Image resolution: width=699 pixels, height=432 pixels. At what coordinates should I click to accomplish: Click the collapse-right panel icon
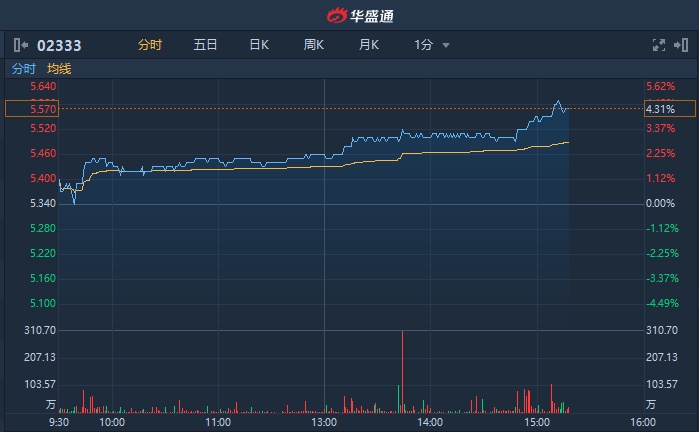coord(681,45)
